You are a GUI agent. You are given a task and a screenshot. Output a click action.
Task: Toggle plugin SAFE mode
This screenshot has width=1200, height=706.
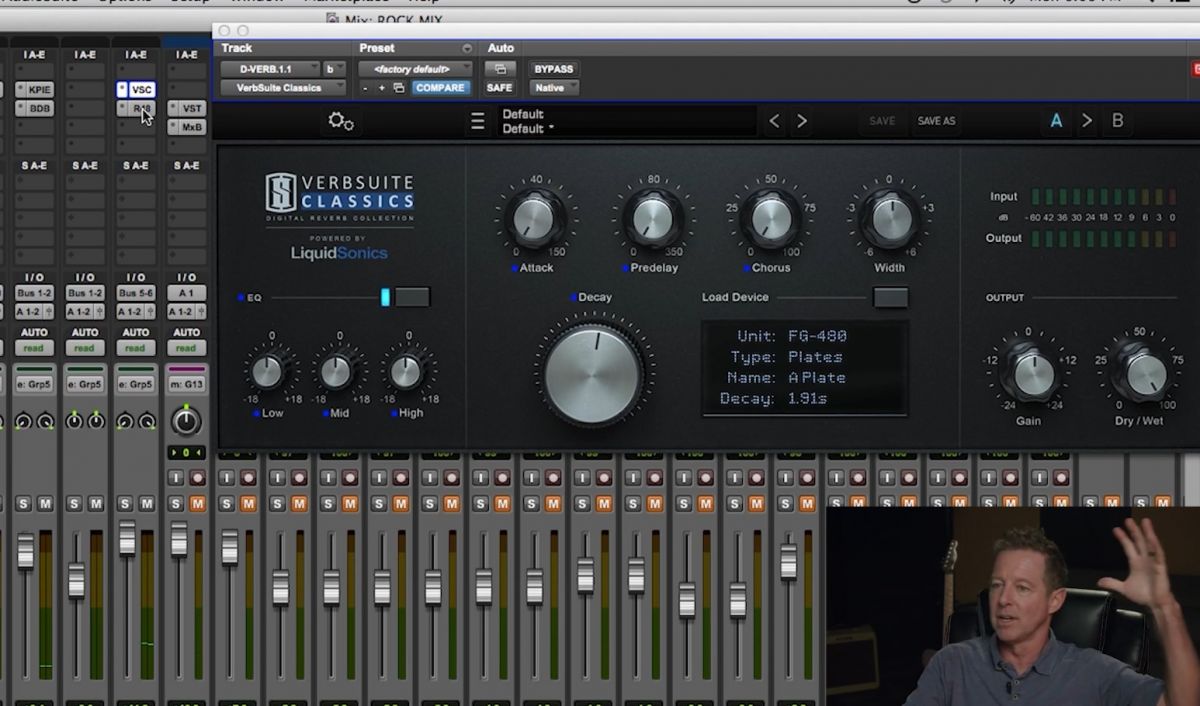click(x=500, y=88)
